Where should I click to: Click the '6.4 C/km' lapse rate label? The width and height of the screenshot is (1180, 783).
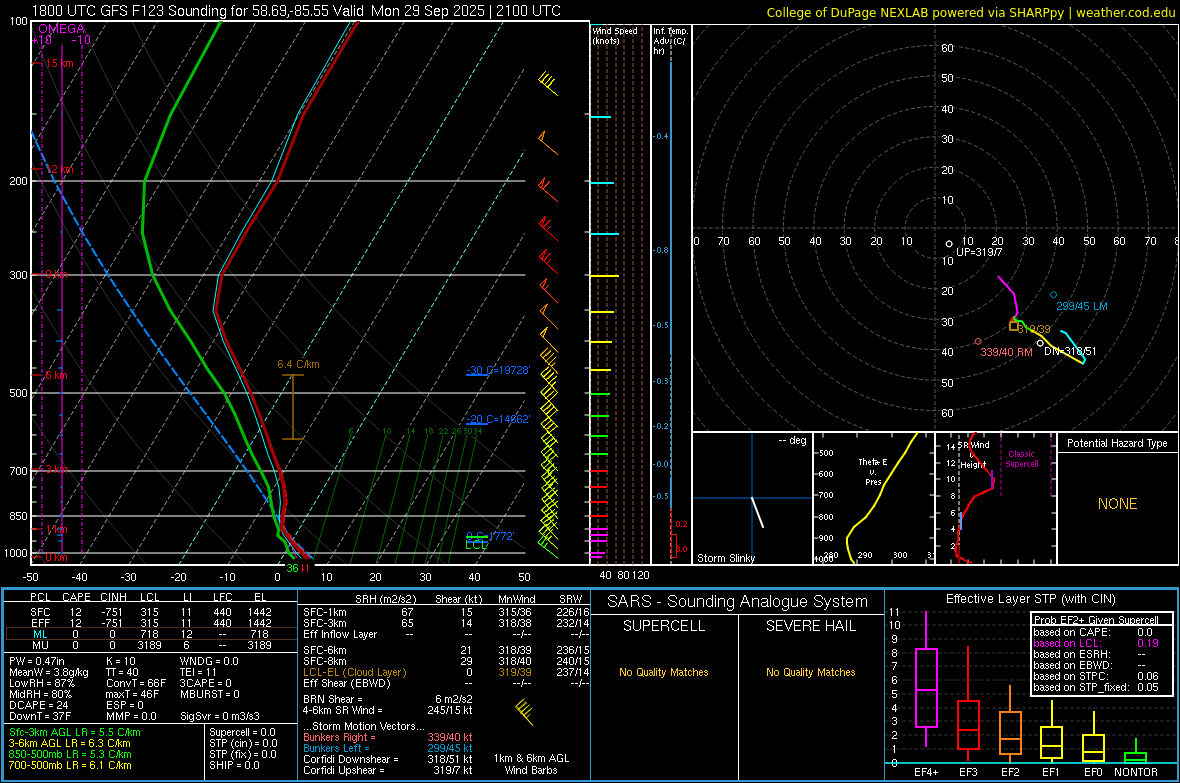click(298, 364)
